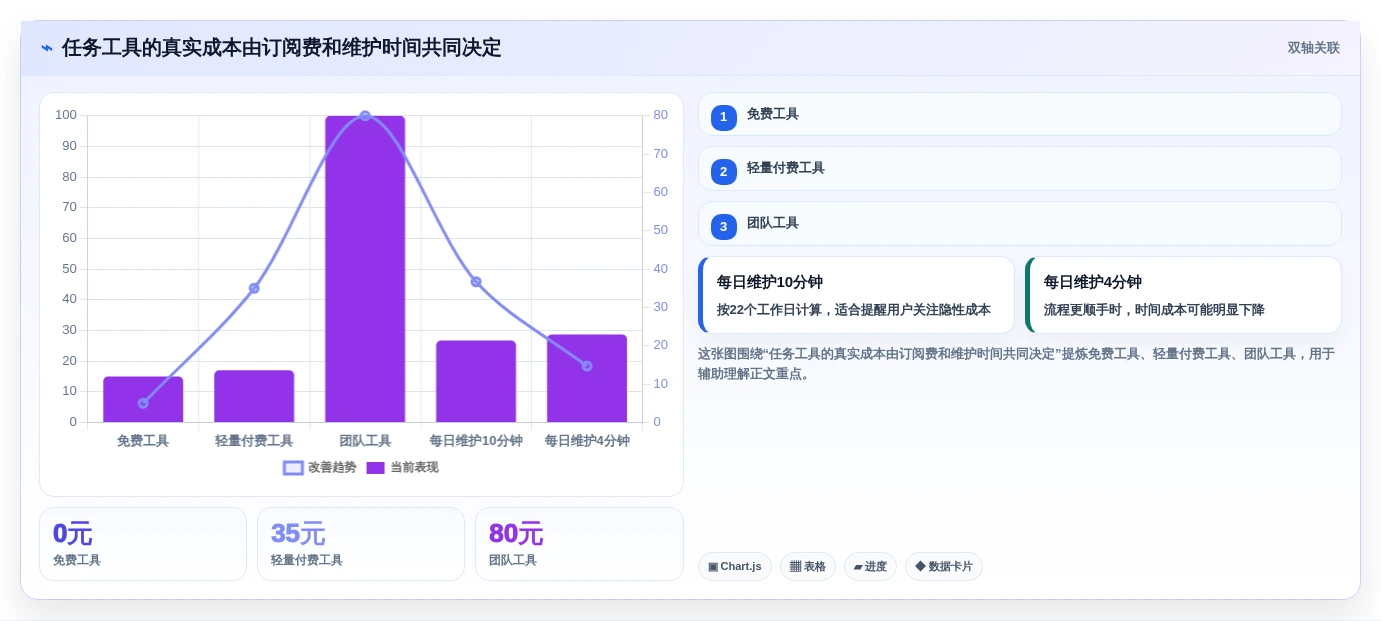
Task: Open the 团队工具 list row
Action: (x=1019, y=223)
